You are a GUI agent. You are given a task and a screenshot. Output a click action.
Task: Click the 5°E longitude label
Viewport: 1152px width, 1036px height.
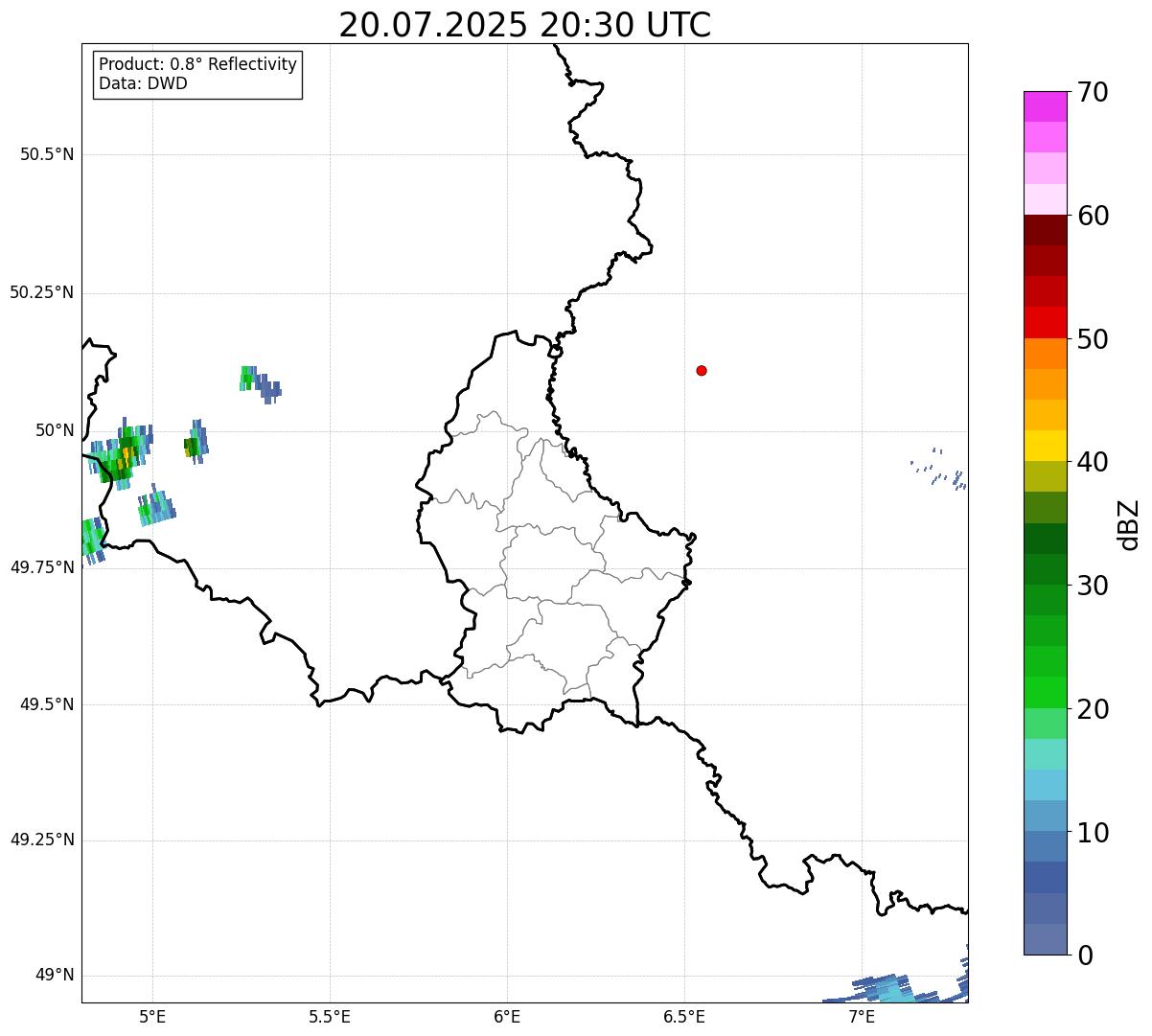[x=152, y=1016]
